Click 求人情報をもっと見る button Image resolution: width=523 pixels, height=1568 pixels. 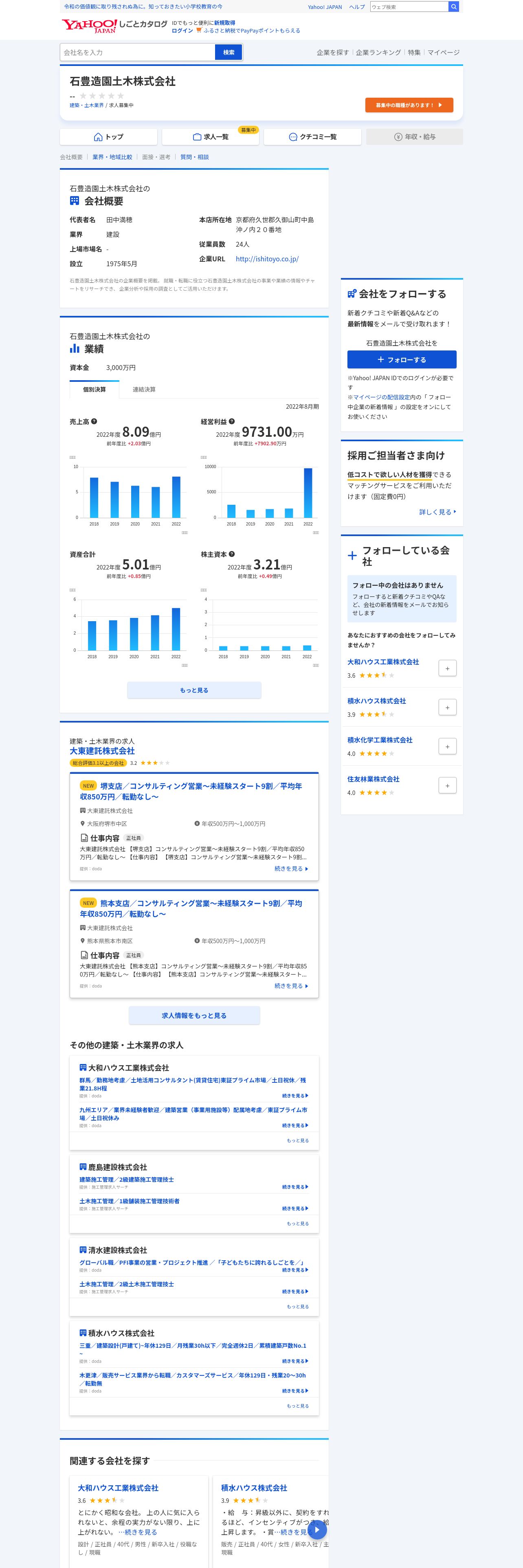pyautogui.click(x=194, y=1015)
